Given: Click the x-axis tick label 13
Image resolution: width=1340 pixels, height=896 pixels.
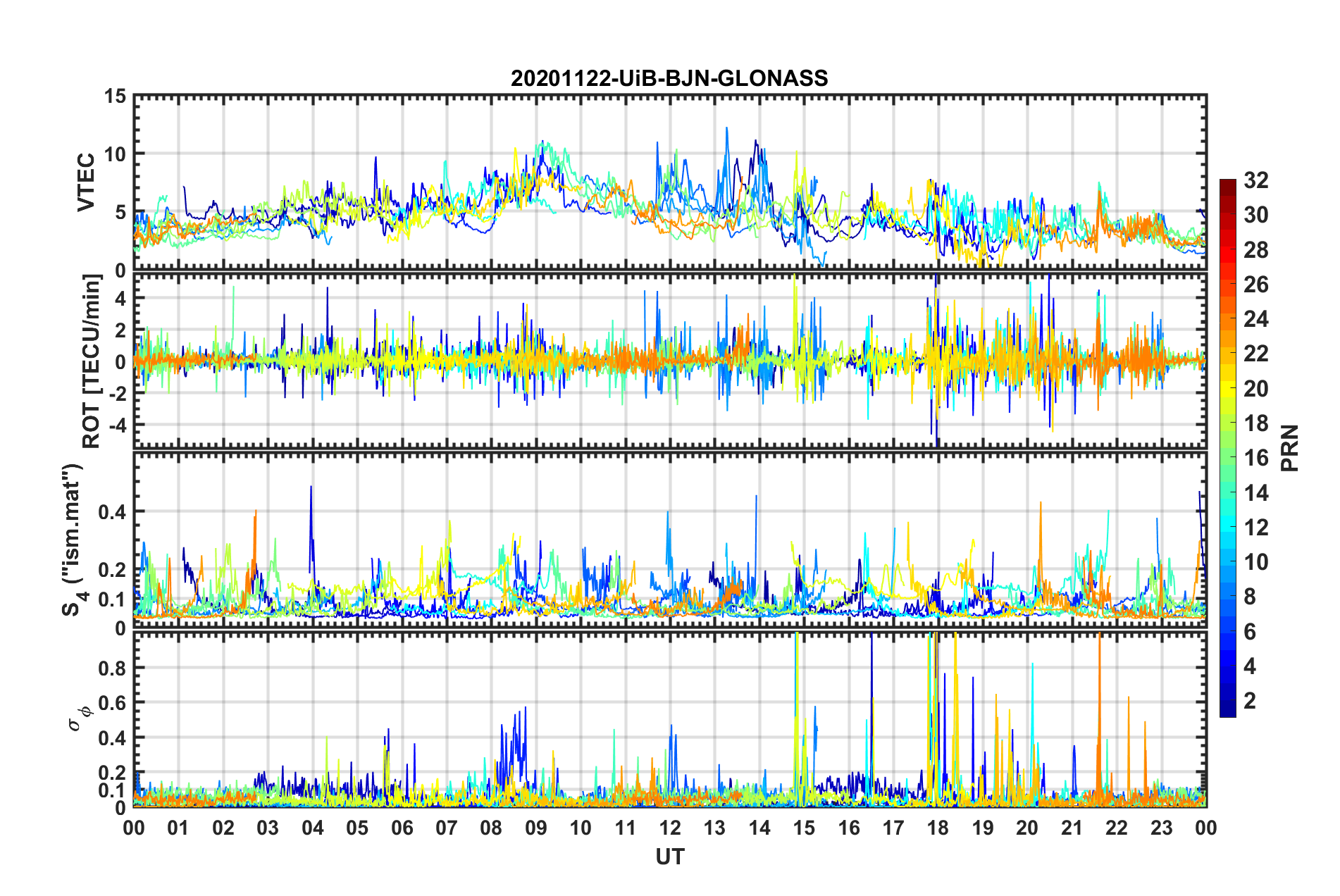Looking at the screenshot, I should click(714, 828).
